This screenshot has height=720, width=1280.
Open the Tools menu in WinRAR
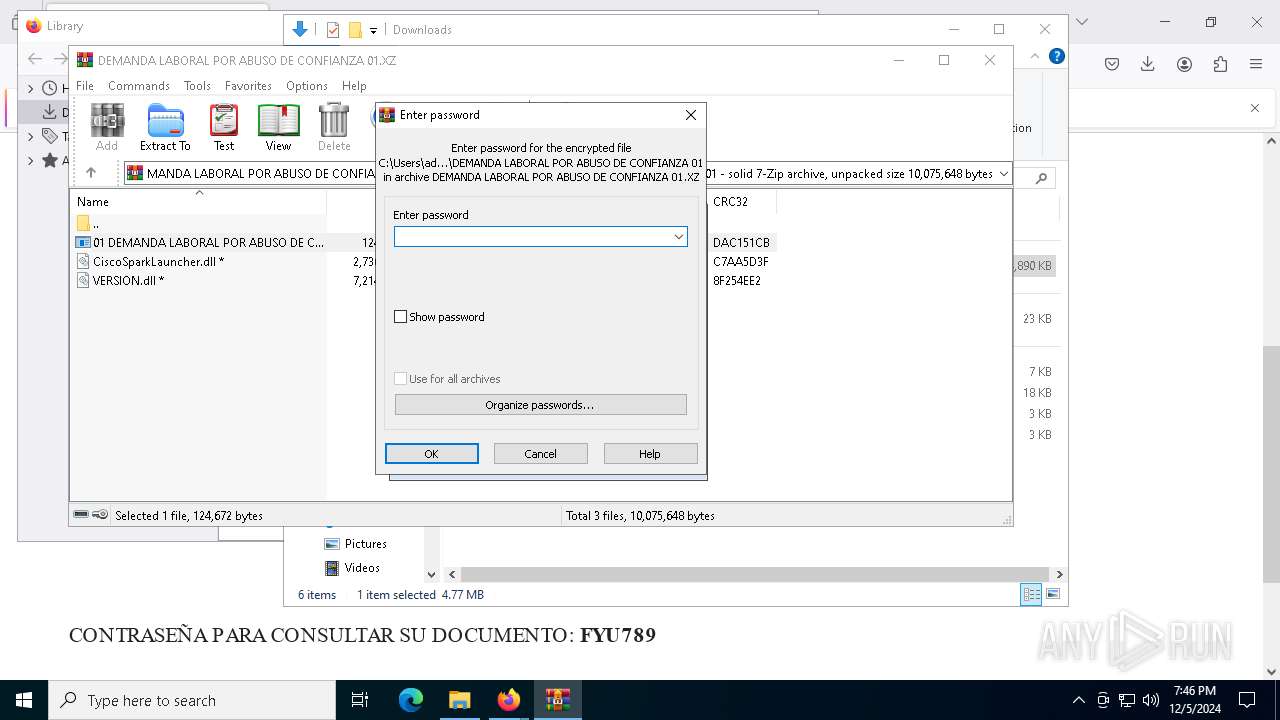coord(197,86)
